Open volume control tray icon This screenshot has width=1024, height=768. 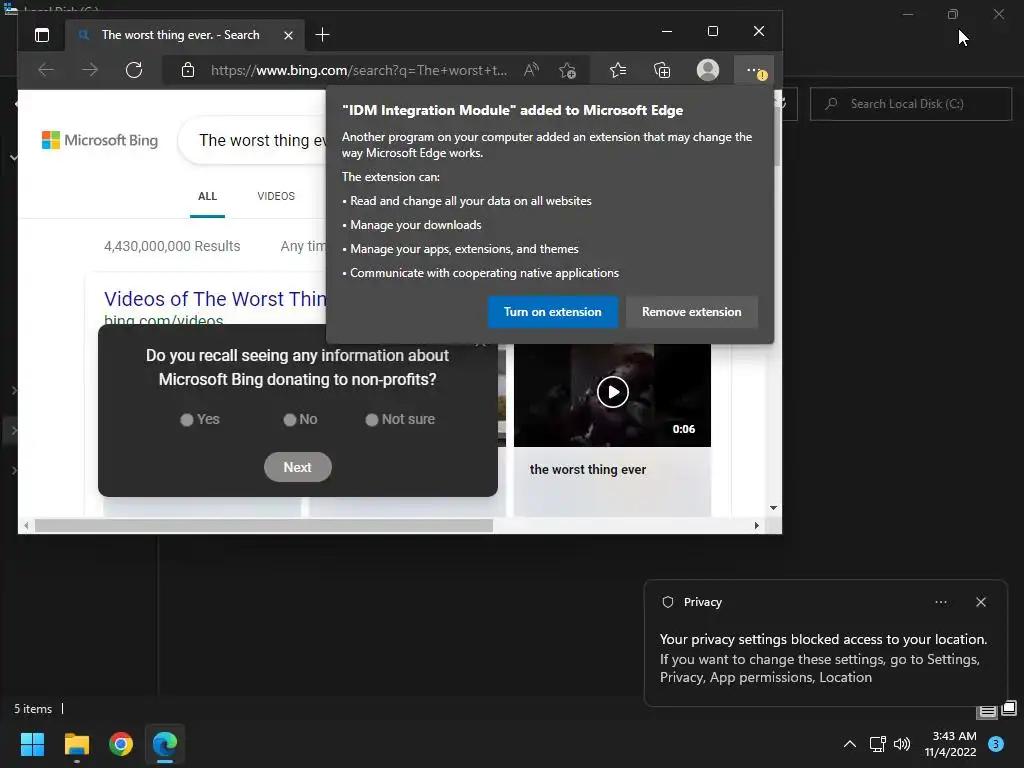(x=902, y=744)
